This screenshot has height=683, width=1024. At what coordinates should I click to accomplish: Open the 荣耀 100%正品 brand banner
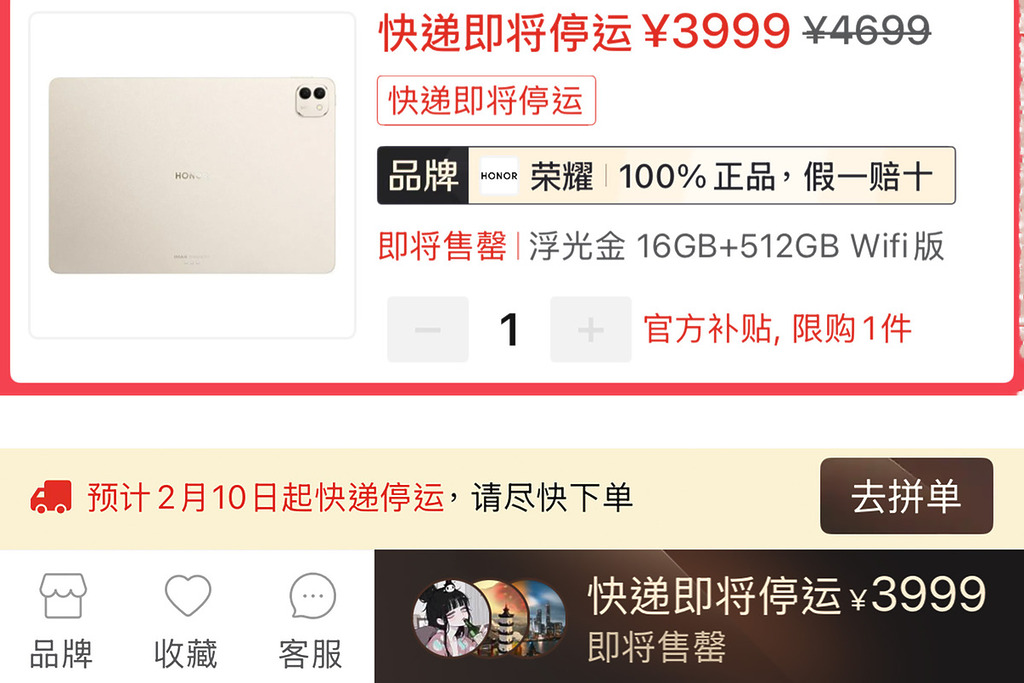pos(666,176)
